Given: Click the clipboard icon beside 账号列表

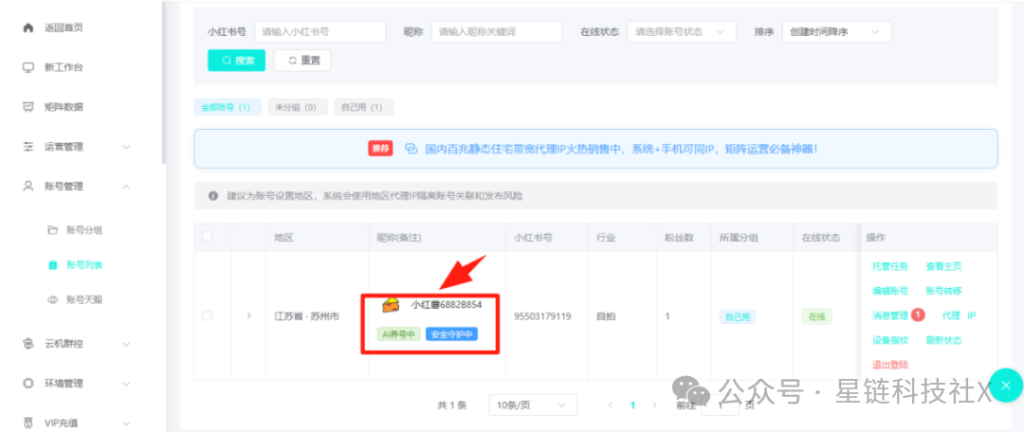Looking at the screenshot, I should click(53, 265).
